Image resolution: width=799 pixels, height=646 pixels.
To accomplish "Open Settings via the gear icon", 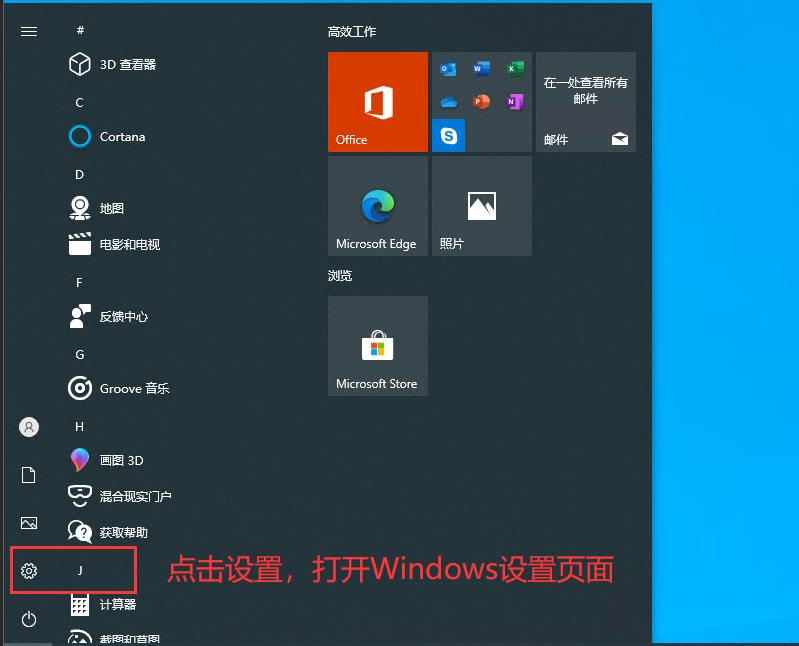I will click(29, 571).
